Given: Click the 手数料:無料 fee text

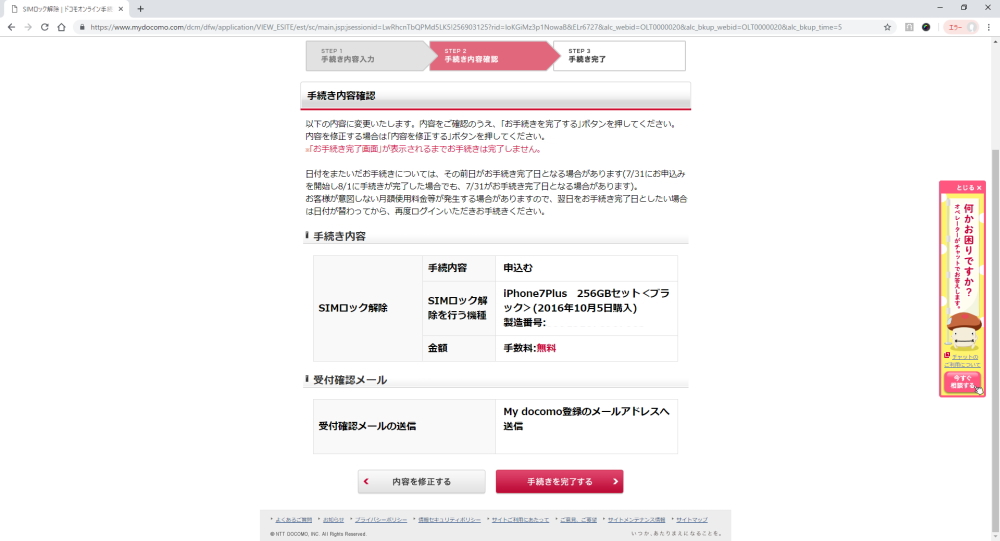Looking at the screenshot, I should (529, 348).
